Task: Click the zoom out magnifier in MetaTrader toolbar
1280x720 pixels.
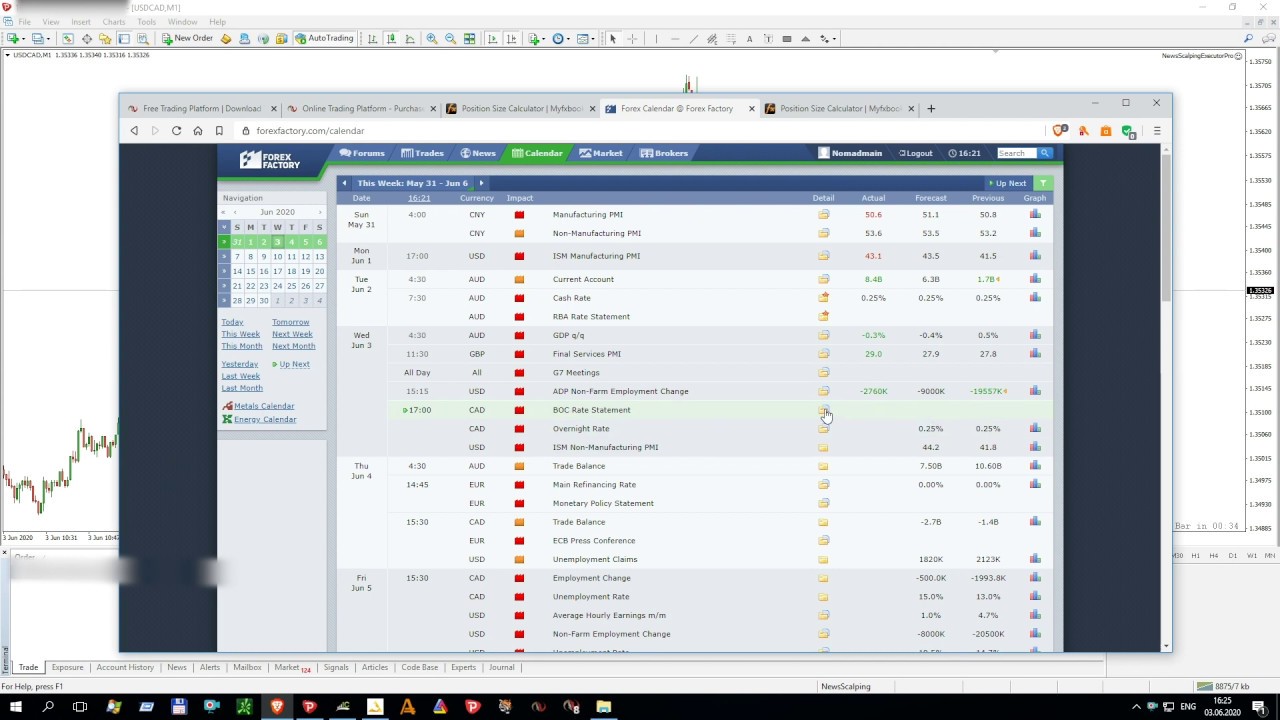Action: (450, 39)
